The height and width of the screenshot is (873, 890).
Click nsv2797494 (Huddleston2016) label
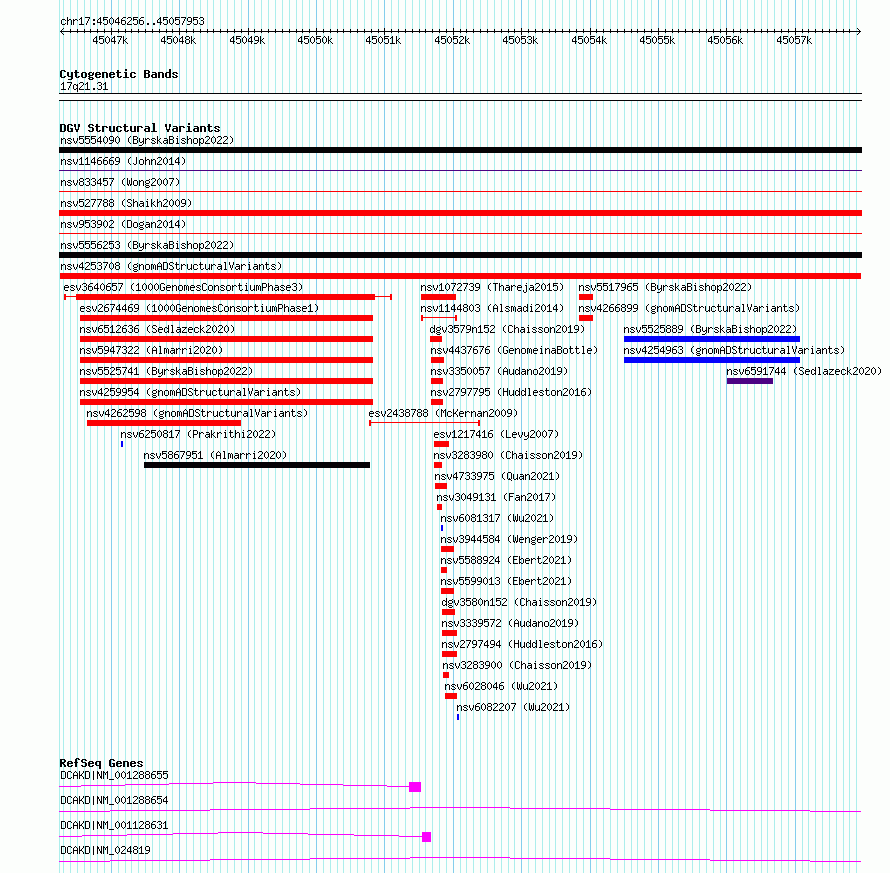click(522, 644)
